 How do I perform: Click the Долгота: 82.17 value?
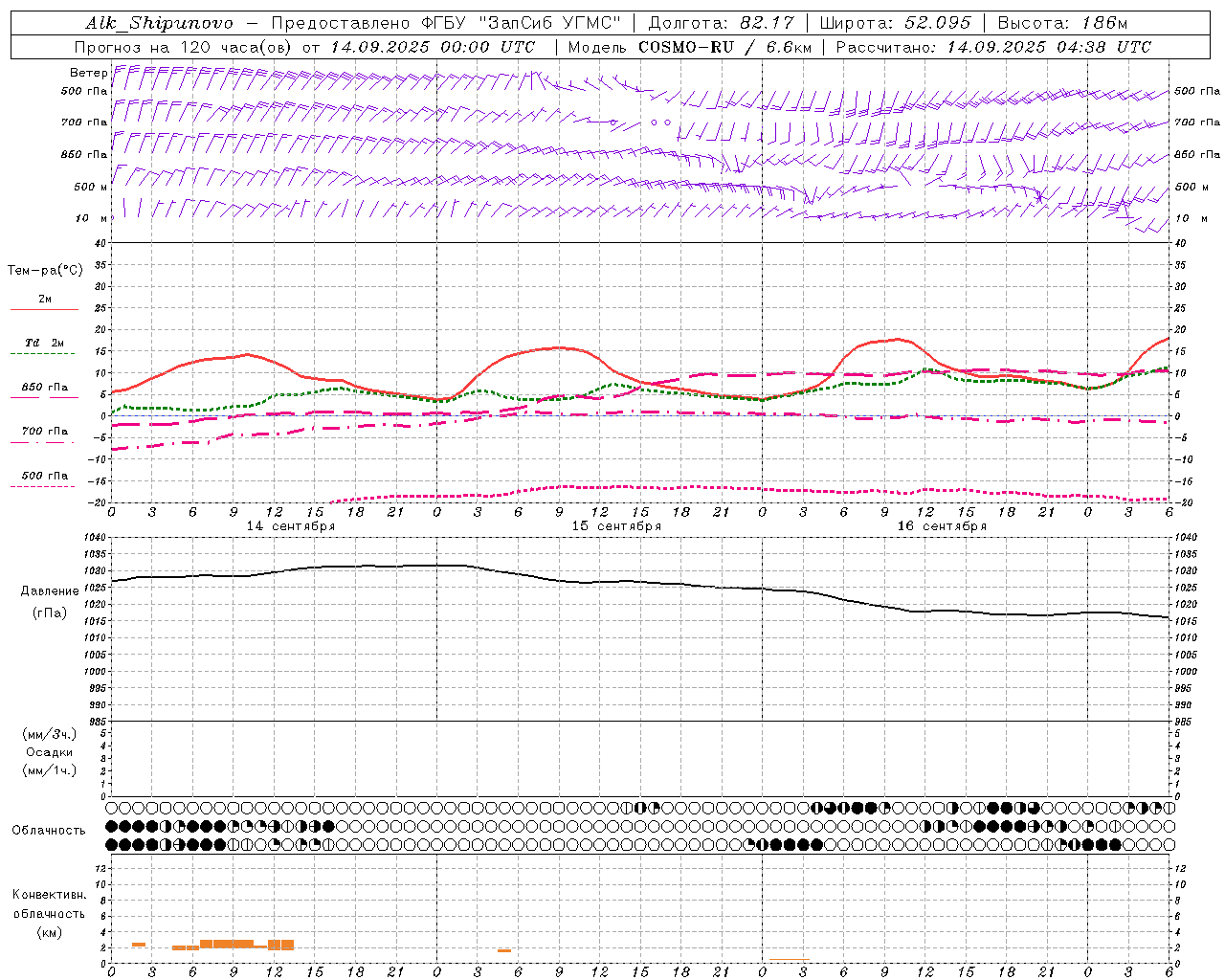[721, 24]
